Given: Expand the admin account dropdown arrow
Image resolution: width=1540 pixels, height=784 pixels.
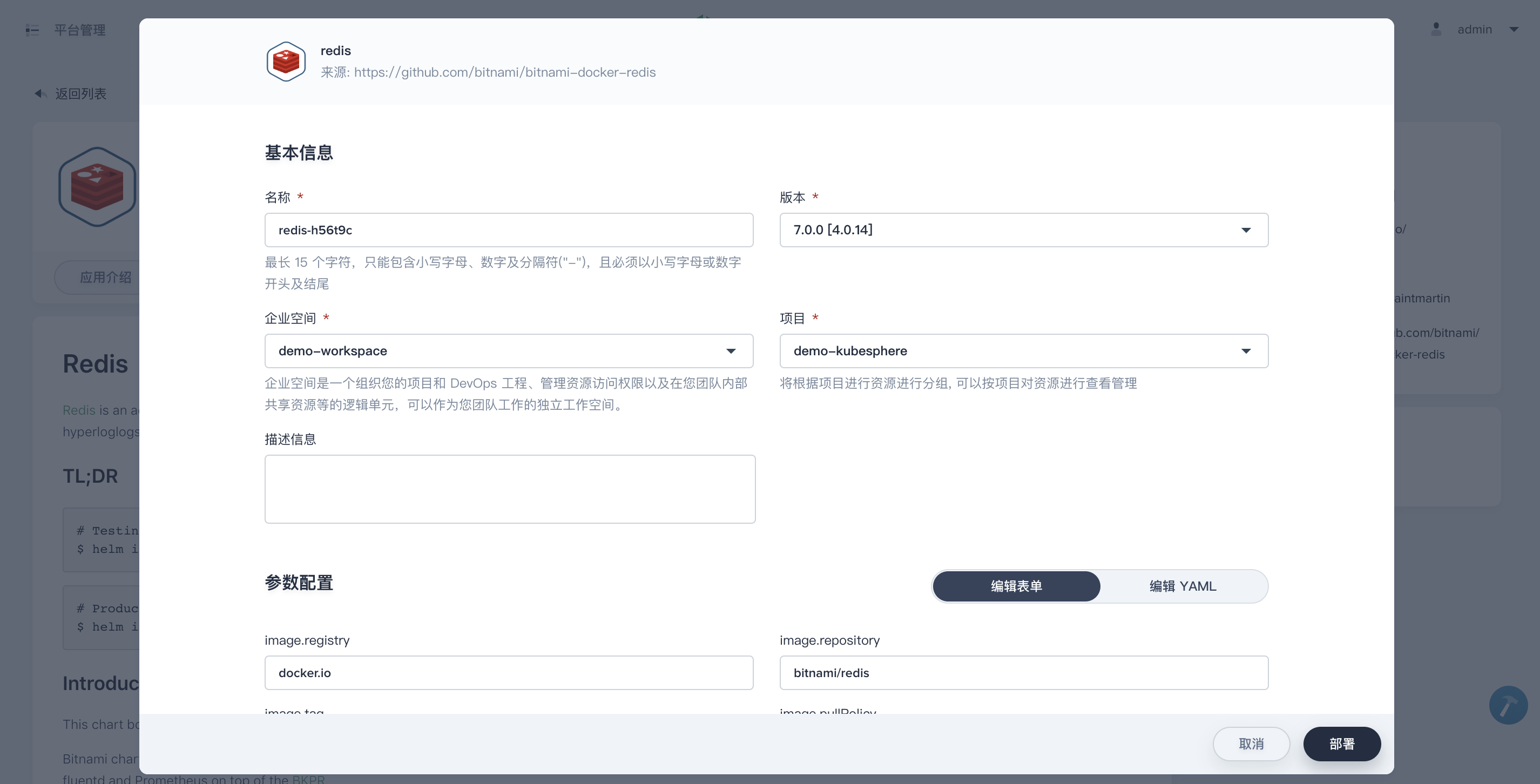Looking at the screenshot, I should click(x=1514, y=29).
